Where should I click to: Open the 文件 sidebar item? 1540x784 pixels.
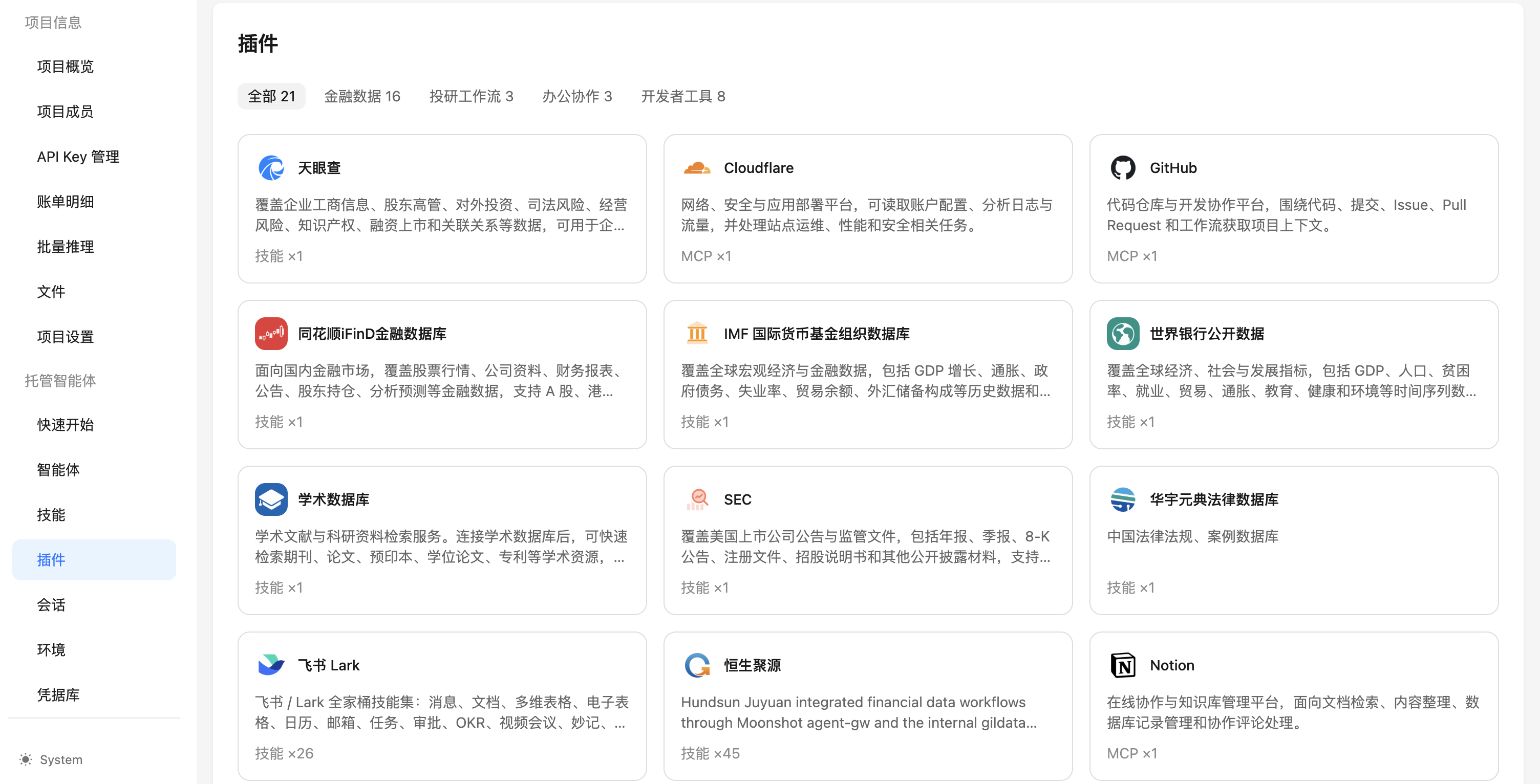tap(94, 292)
